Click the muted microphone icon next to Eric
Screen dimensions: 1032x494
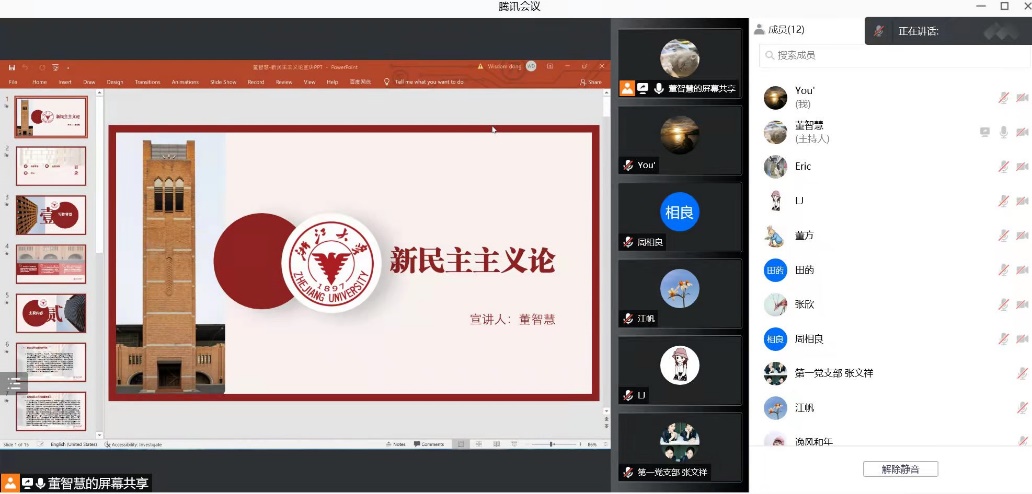point(1003,167)
